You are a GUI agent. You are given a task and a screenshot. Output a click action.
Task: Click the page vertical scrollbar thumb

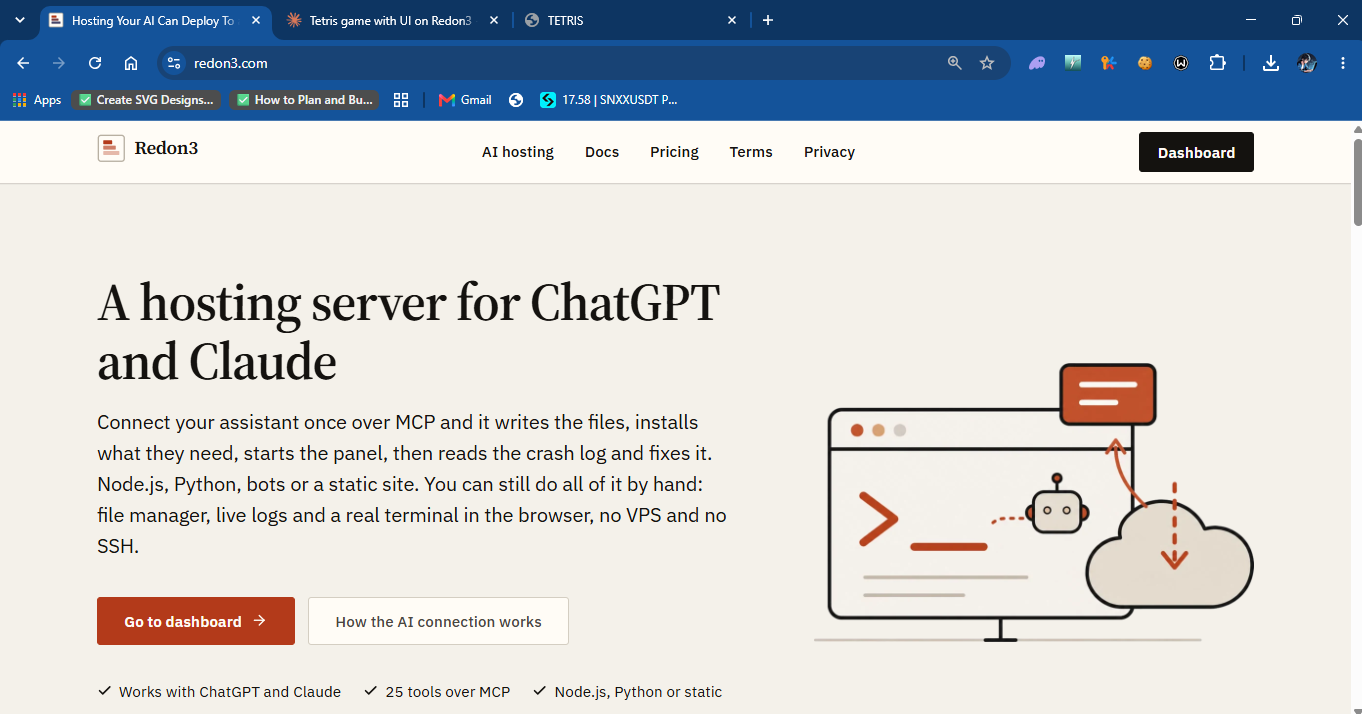pyautogui.click(x=1357, y=182)
